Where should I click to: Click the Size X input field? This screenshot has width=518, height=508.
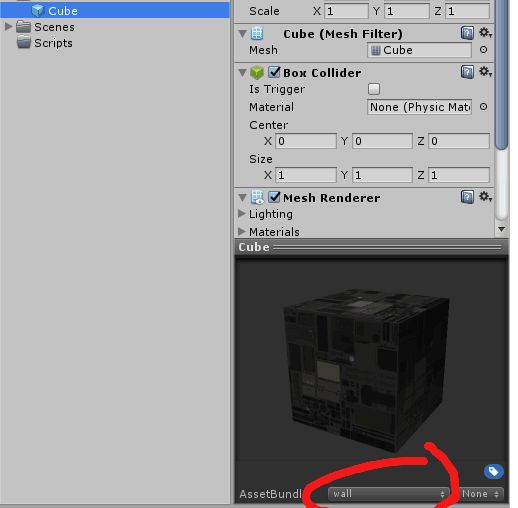[306, 175]
